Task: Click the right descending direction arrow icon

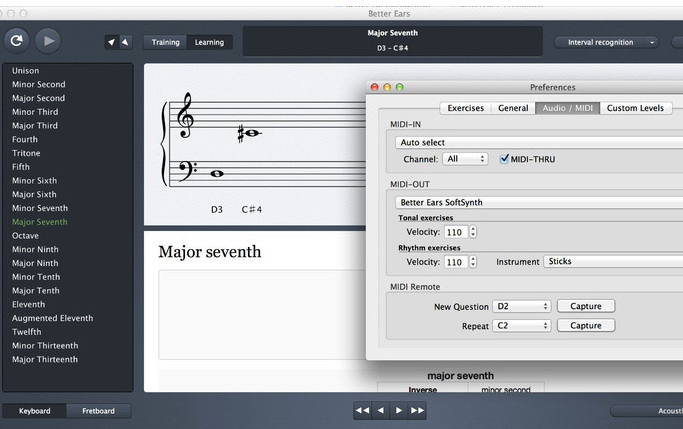Action: coord(124,42)
